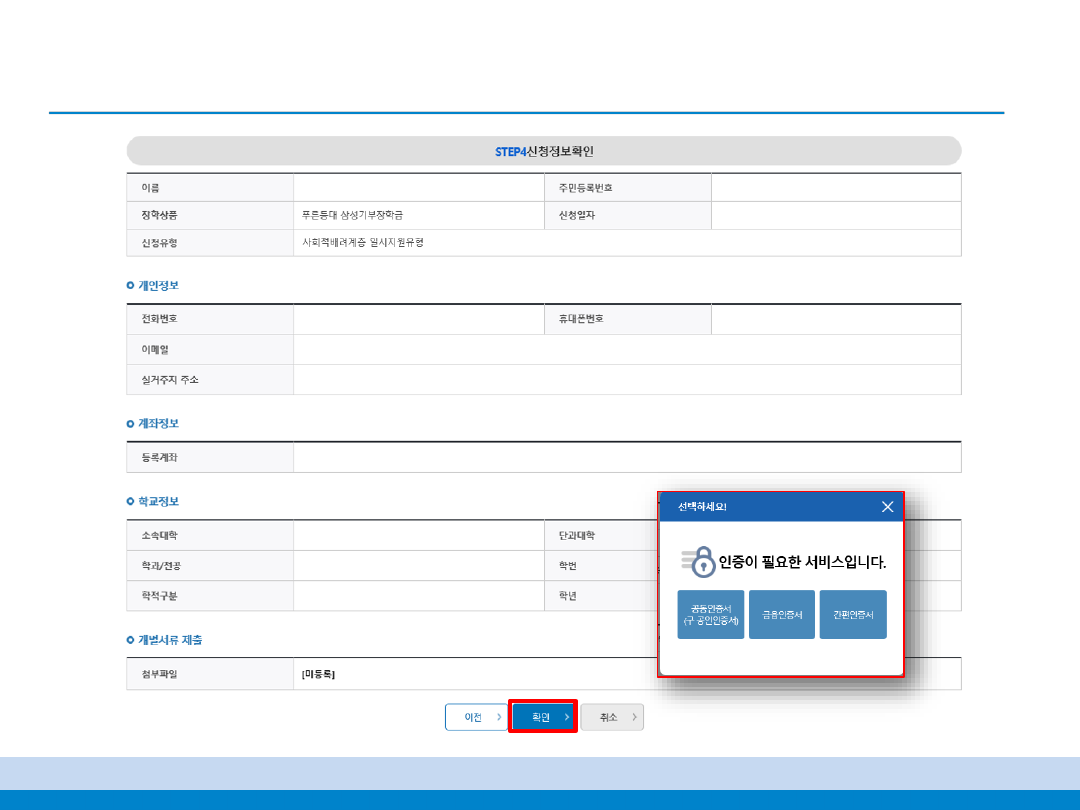Close the 선택하세요 dialog with X

(887, 507)
